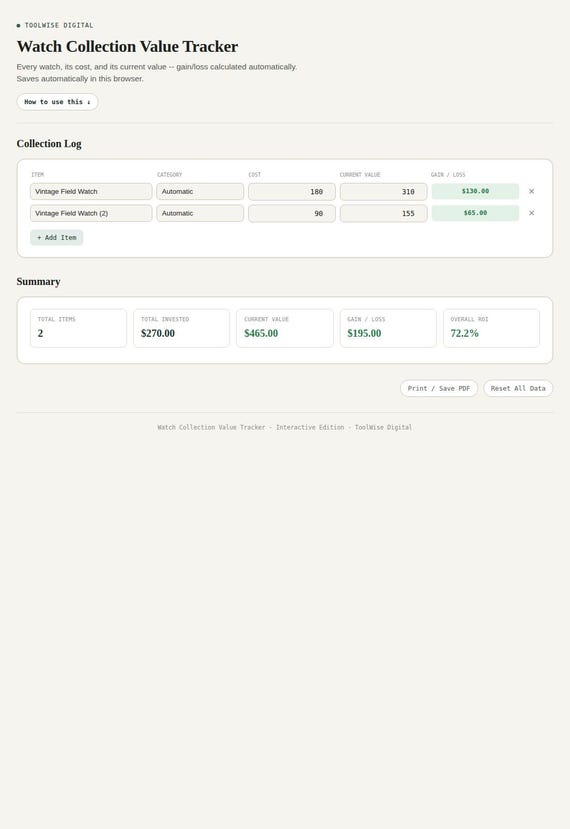Reset all data
Screen dimensions: 570x829
[x=518, y=389]
